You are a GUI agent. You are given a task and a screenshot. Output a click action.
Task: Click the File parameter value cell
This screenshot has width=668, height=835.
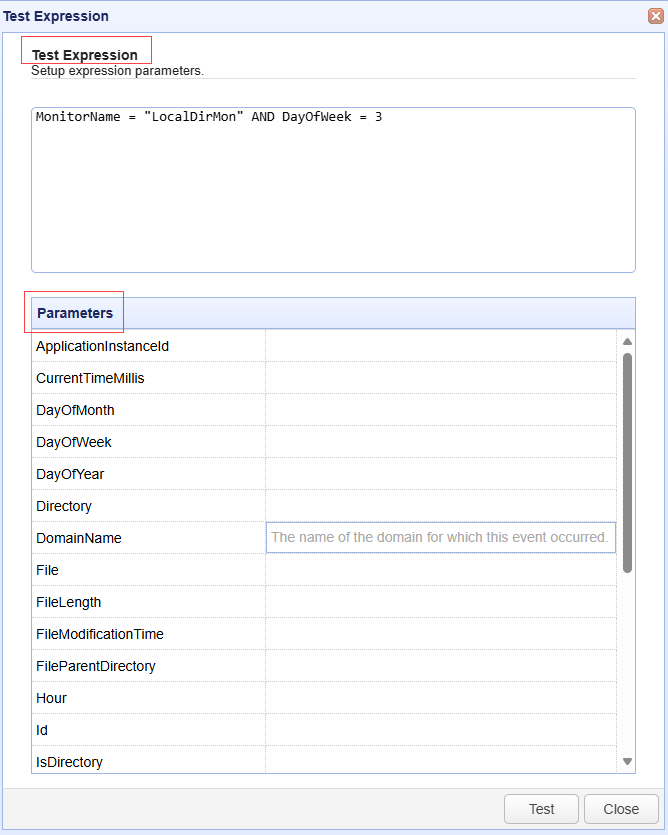click(441, 570)
